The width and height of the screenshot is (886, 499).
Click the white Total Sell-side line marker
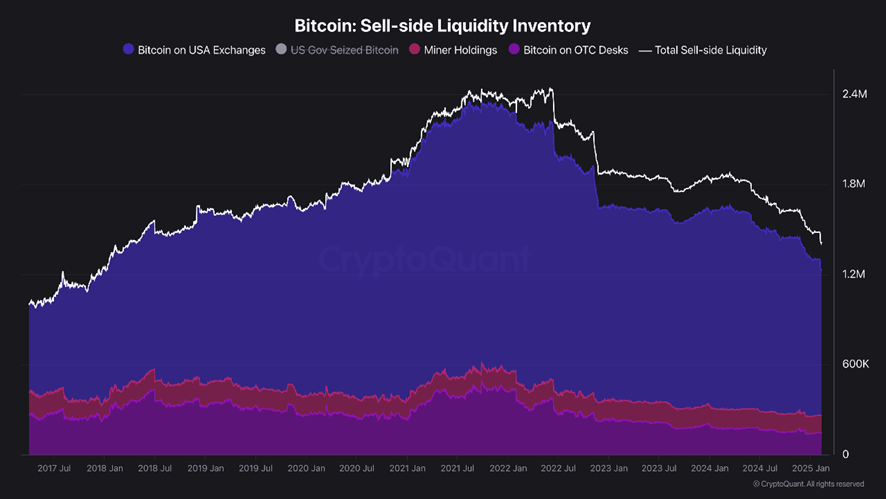point(645,50)
